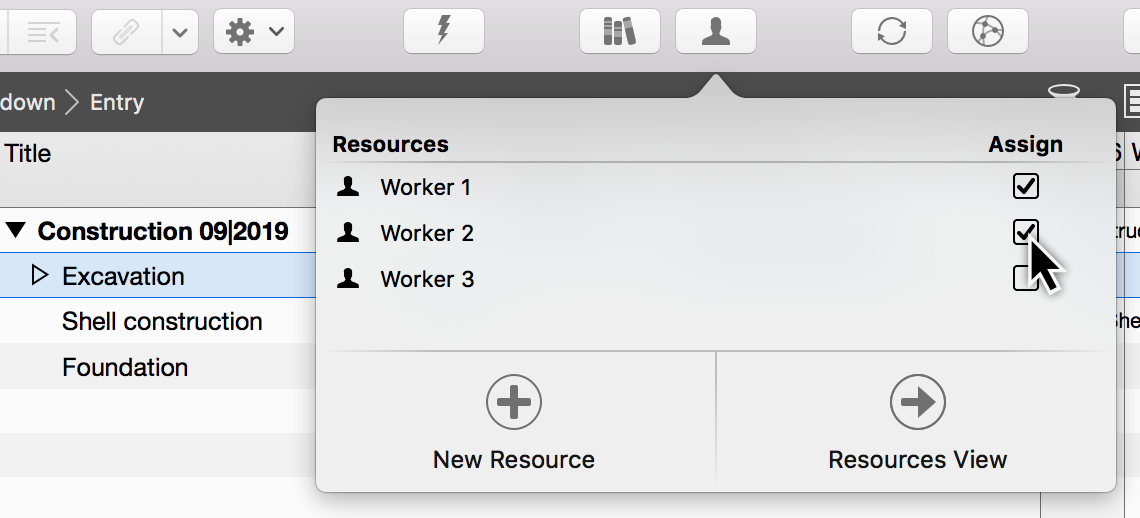The width and height of the screenshot is (1140, 518).
Task: Select the Foundation task row
Action: 125,367
